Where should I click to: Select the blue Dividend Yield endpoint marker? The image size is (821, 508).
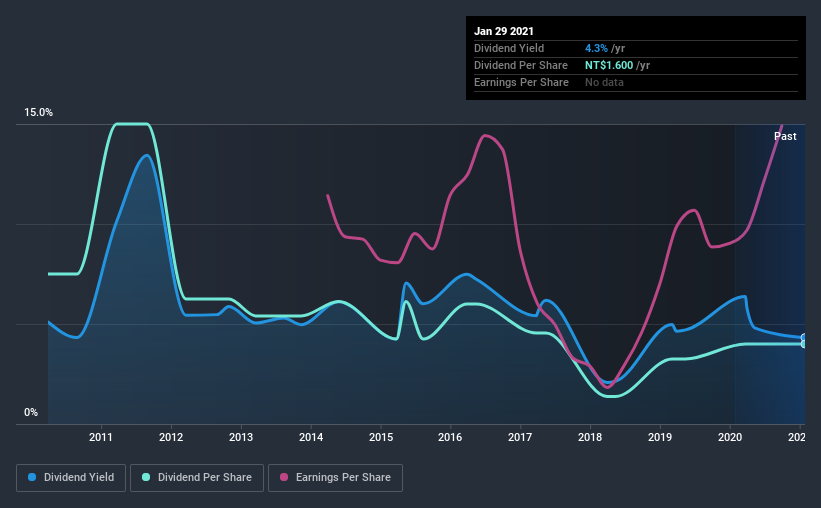point(803,338)
